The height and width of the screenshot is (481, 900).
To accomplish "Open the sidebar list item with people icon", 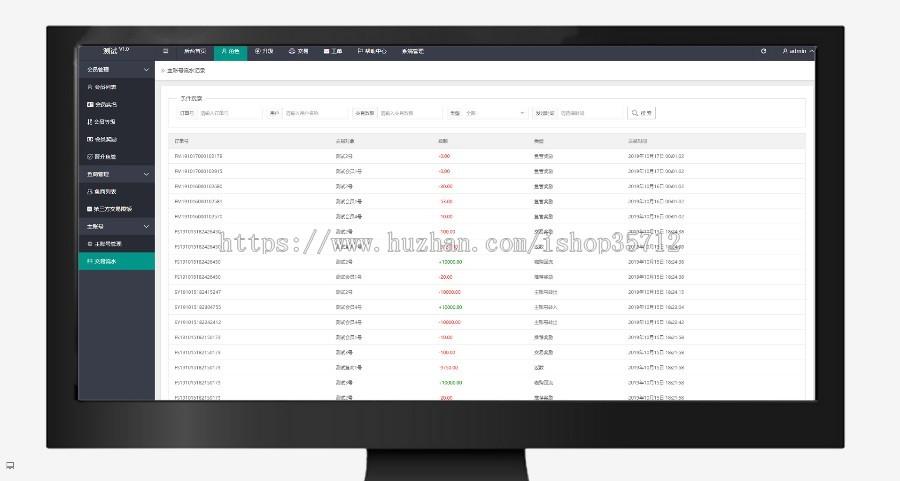I will [117, 192].
